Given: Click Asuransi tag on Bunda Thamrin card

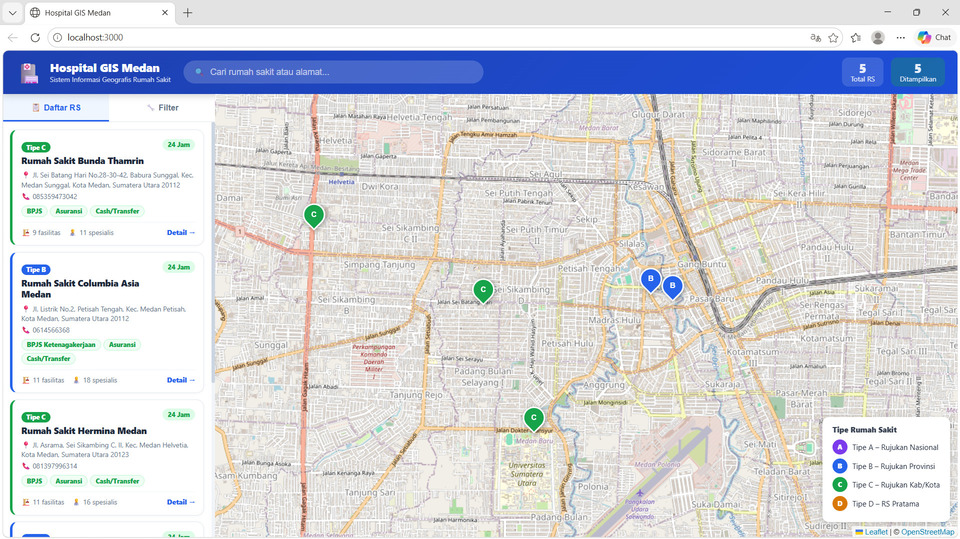Looking at the screenshot, I should (x=69, y=211).
